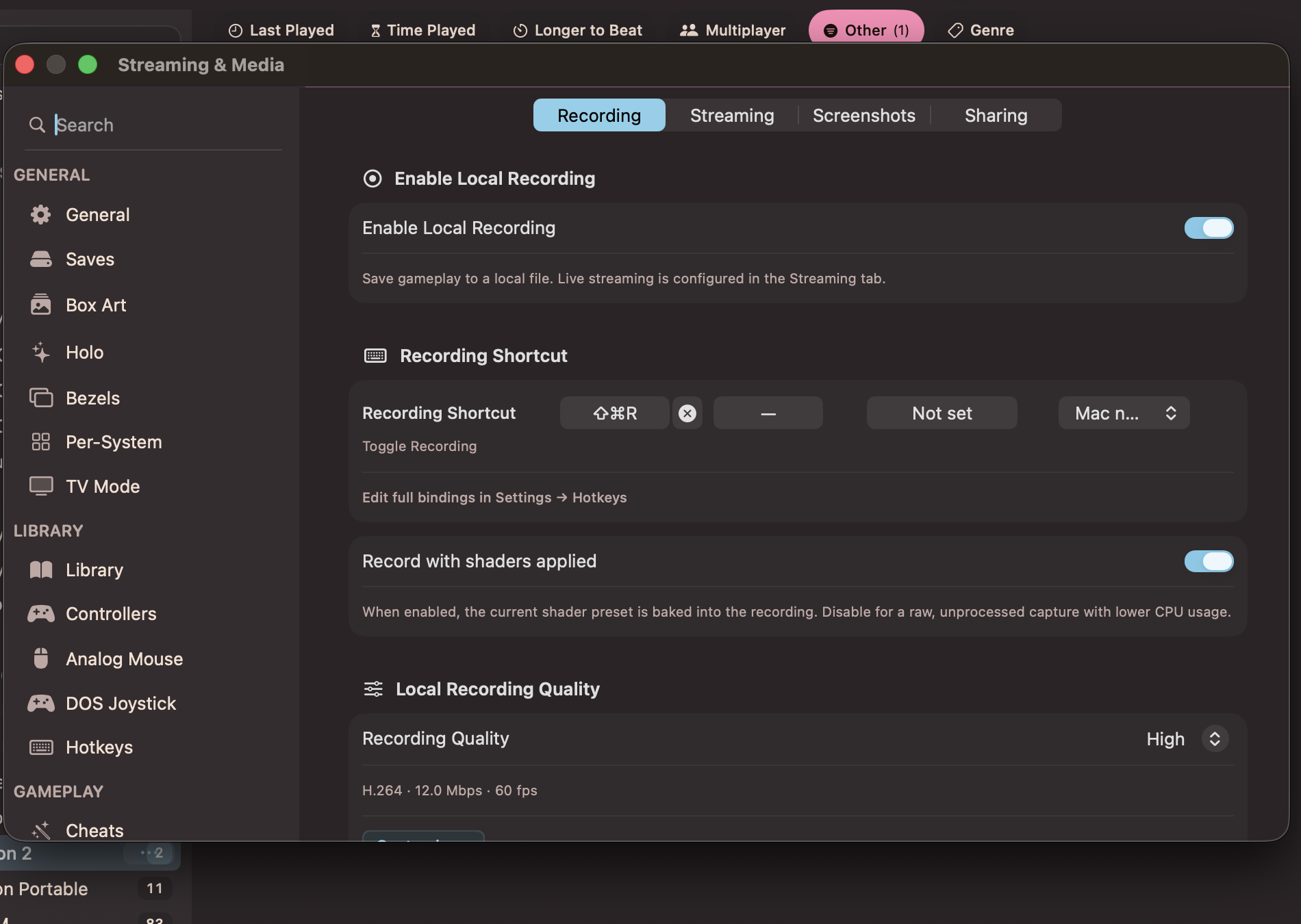
Task: Click the 'Toggle Recording' label
Action: pyautogui.click(x=420, y=446)
